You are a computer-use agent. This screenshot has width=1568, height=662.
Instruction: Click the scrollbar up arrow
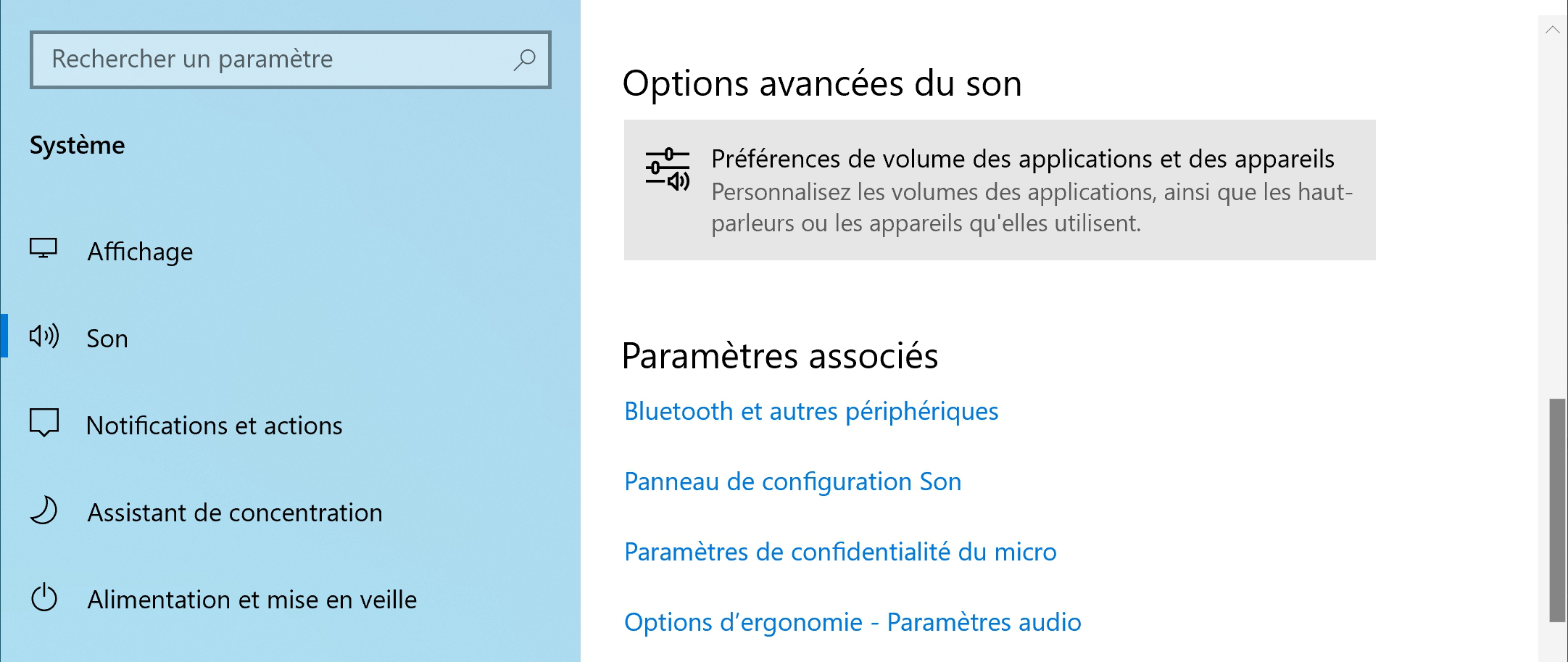(1553, 30)
